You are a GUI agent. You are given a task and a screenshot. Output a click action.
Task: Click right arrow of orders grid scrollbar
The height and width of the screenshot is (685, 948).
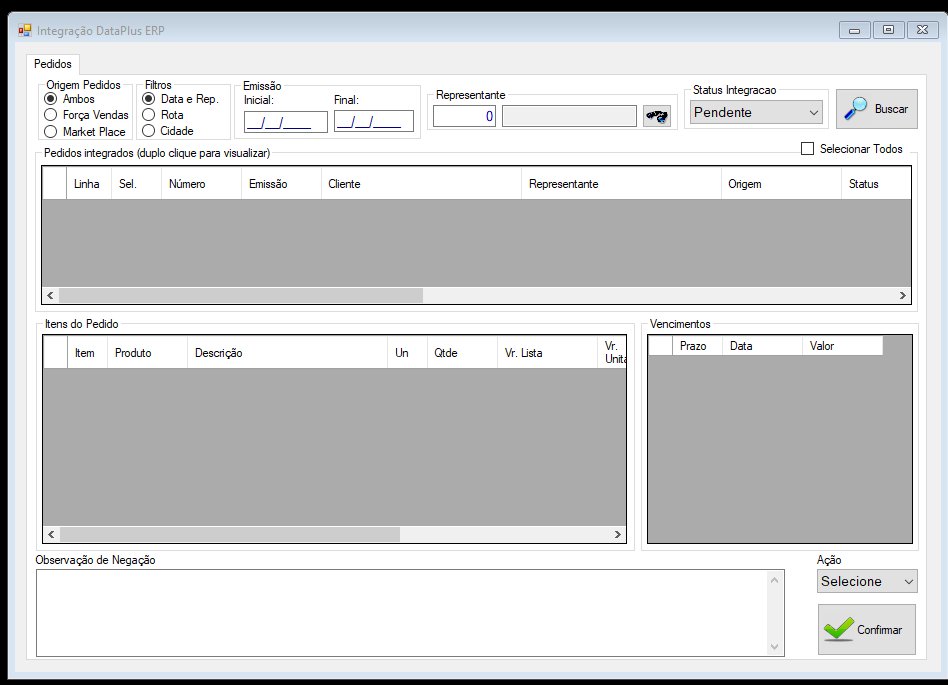pos(902,295)
